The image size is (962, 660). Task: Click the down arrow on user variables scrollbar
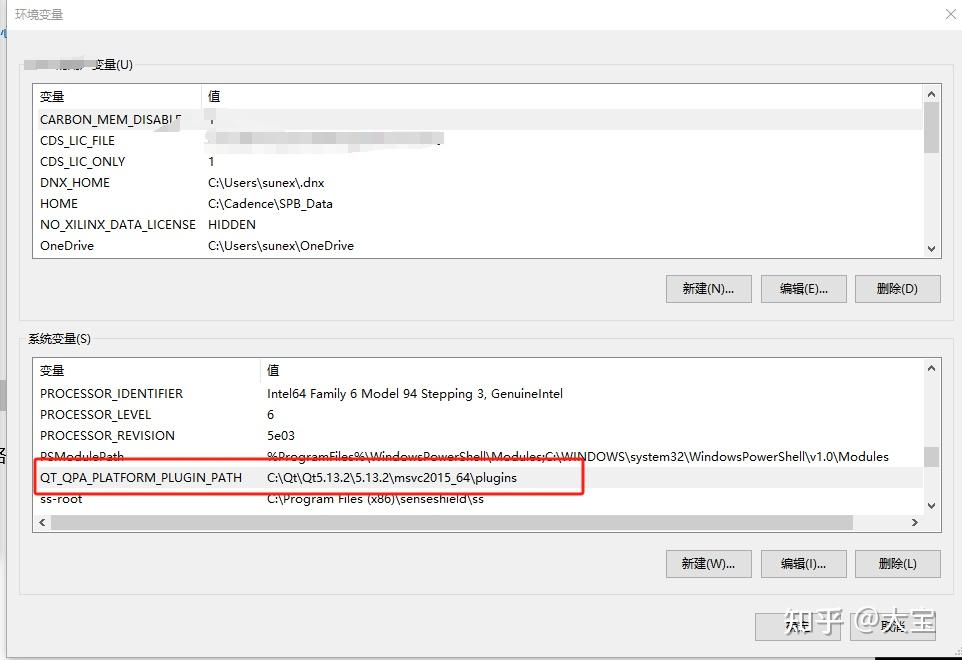(931, 247)
